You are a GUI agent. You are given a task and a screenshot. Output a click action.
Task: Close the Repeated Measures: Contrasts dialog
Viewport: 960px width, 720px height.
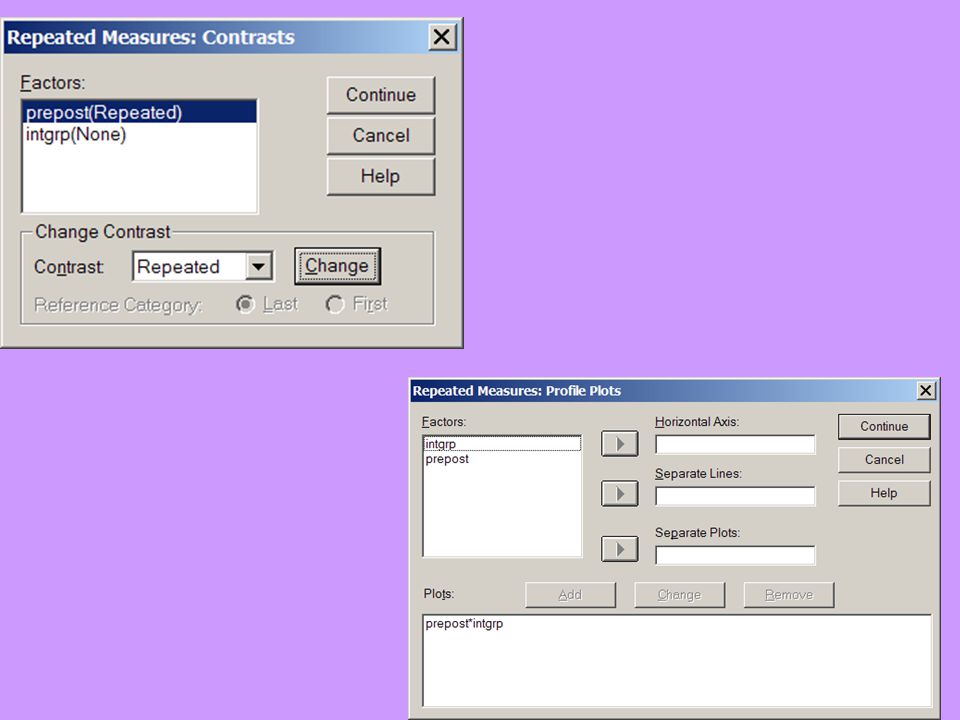click(x=441, y=37)
